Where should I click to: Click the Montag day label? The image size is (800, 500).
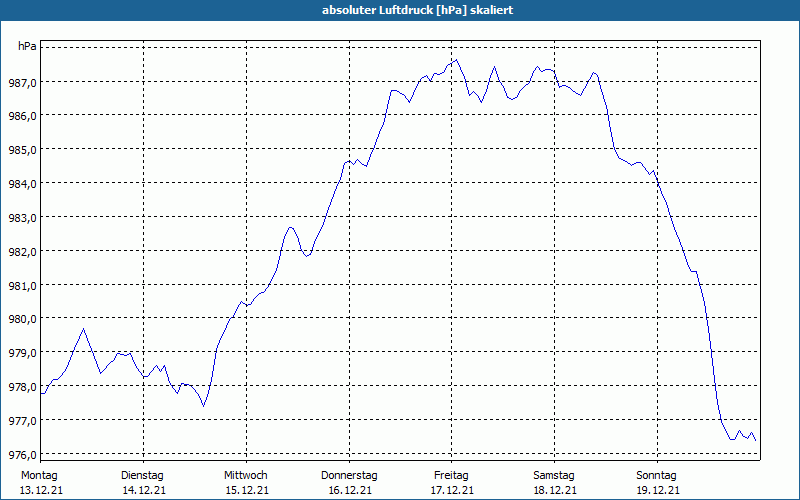(x=39, y=476)
